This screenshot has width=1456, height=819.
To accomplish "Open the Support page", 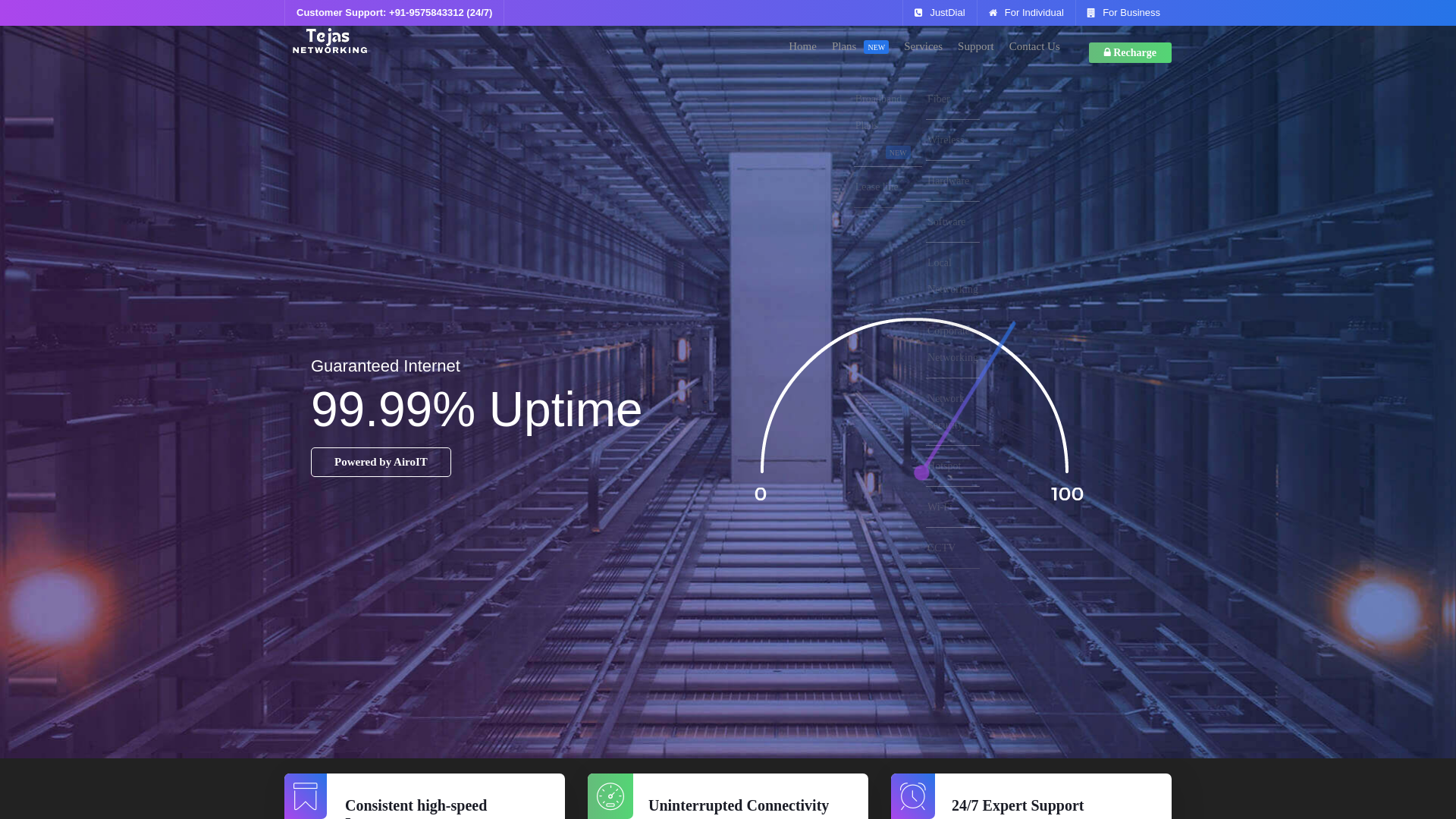I will [975, 46].
